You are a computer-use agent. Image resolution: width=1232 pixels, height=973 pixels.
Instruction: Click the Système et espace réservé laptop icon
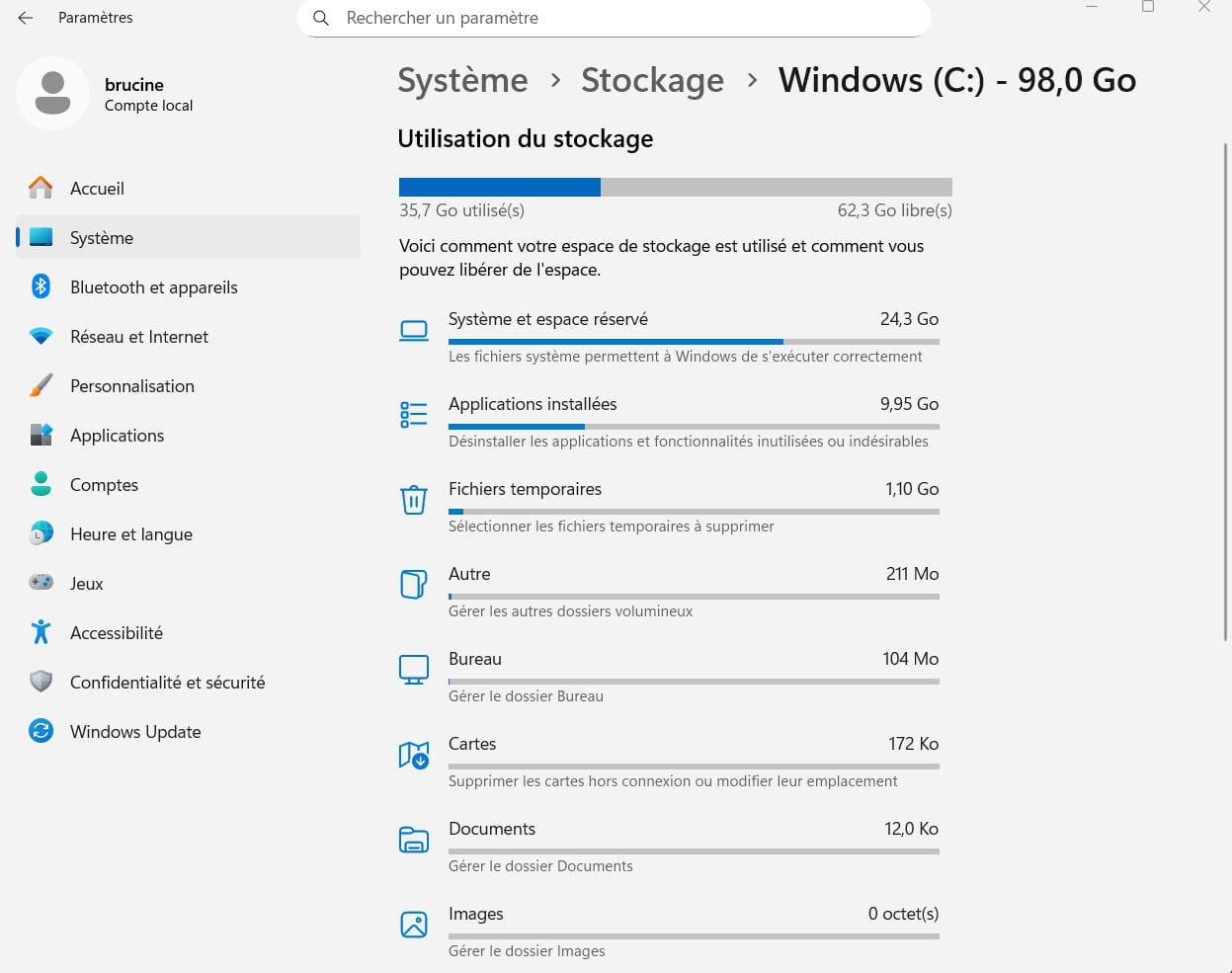pyautogui.click(x=414, y=331)
